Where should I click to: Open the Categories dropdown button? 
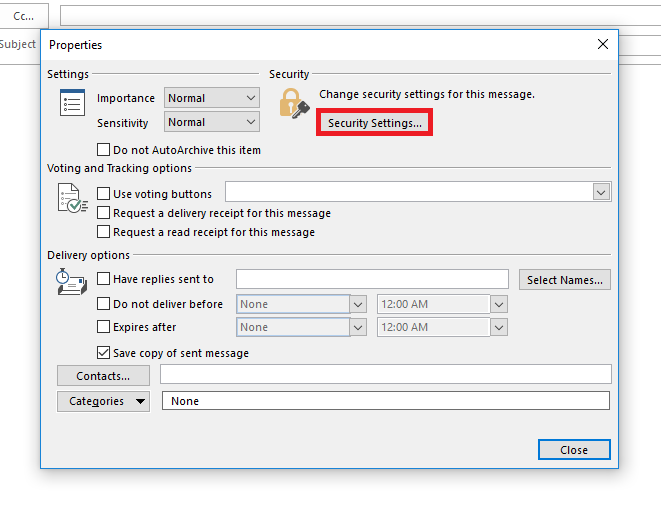coord(103,401)
